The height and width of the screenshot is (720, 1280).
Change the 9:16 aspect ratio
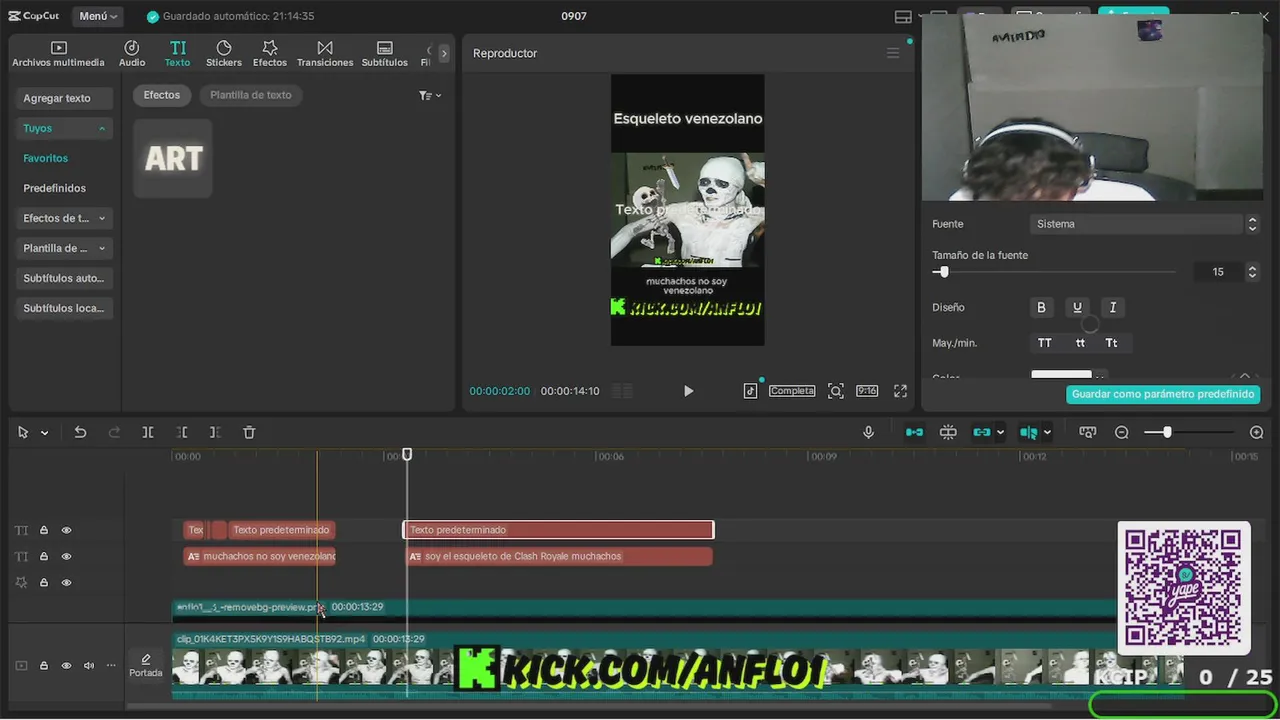[867, 391]
